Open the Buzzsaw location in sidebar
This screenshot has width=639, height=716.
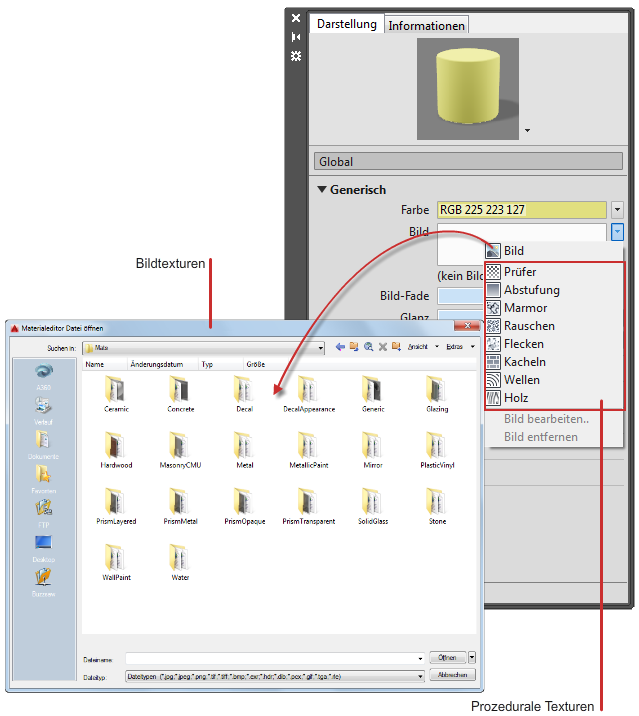point(43,582)
